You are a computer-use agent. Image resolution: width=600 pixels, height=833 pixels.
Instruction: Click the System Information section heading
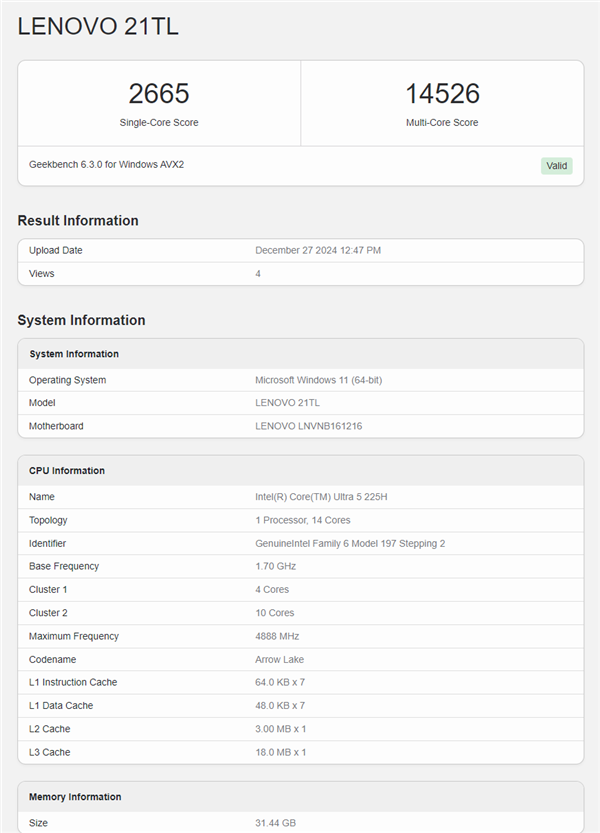(81, 320)
